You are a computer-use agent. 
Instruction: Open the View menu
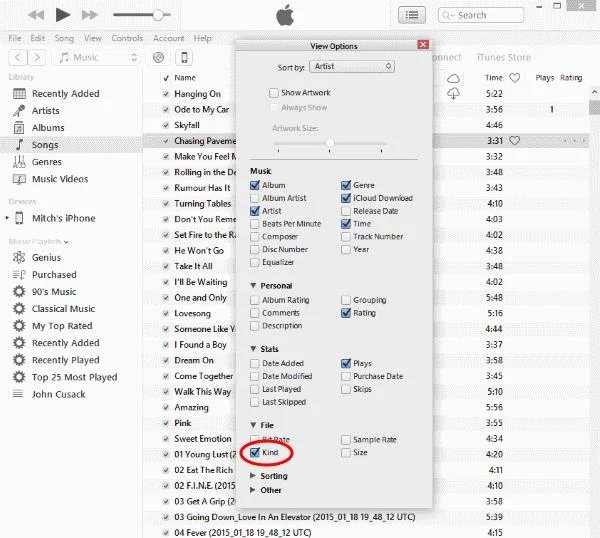pyautogui.click(x=93, y=38)
